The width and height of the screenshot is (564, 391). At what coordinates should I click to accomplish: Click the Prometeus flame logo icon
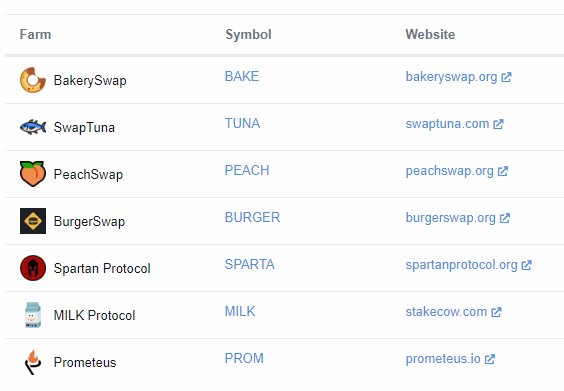tap(33, 362)
